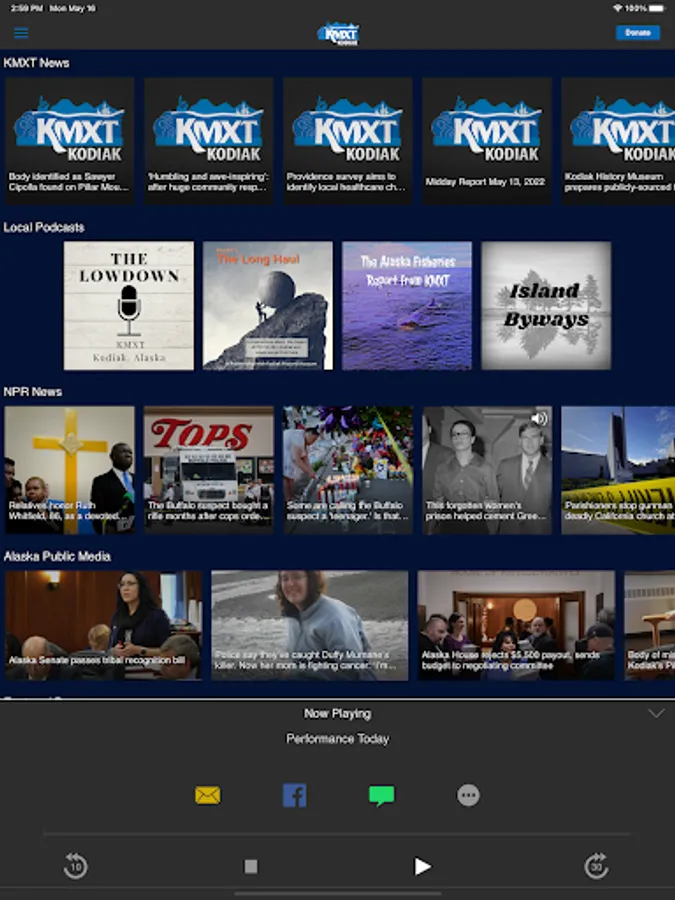Share on Facebook icon

pos(294,796)
